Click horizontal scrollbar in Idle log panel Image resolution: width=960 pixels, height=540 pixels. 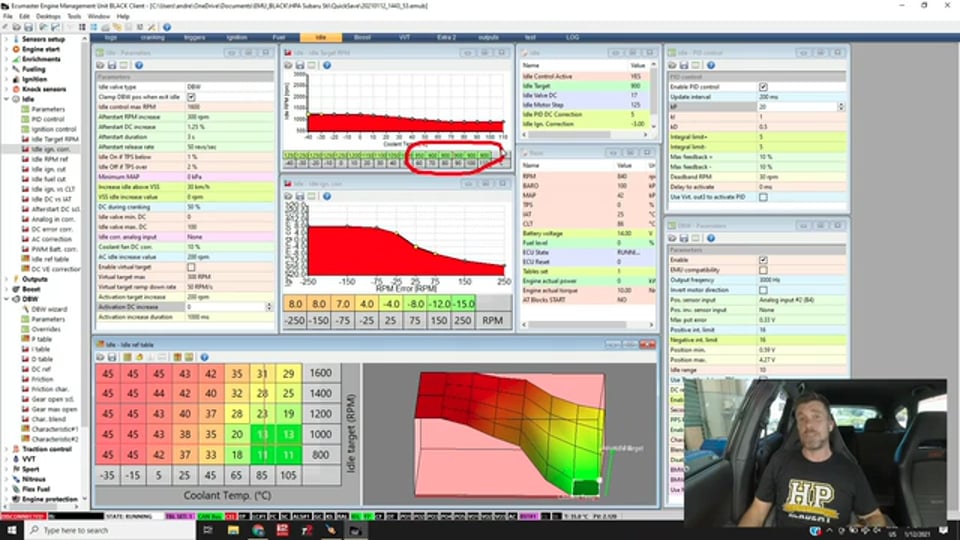point(568,135)
